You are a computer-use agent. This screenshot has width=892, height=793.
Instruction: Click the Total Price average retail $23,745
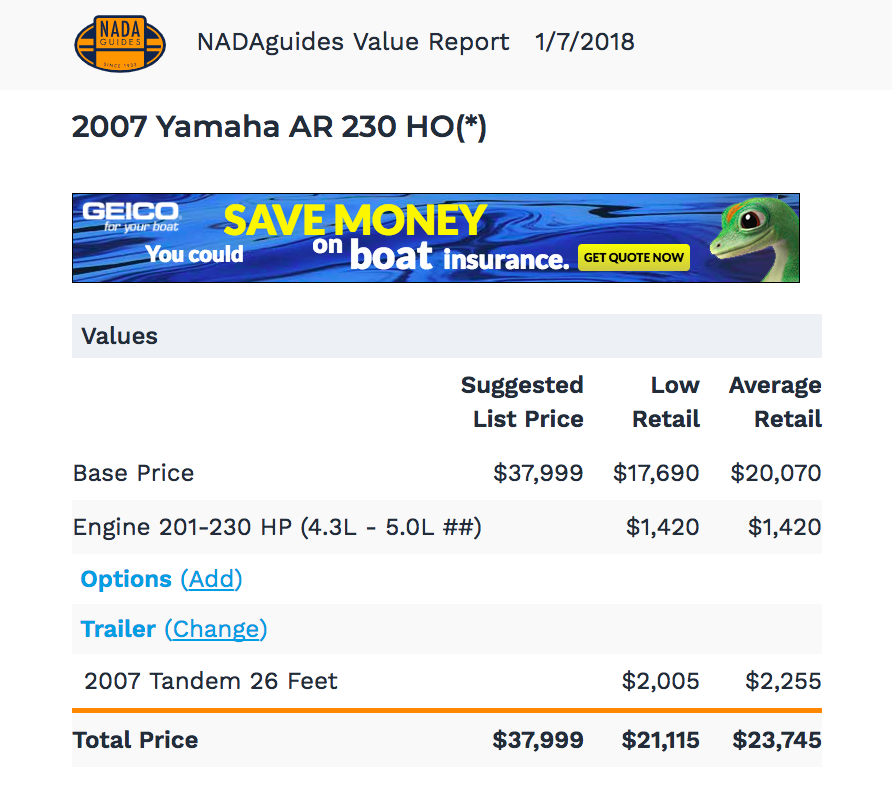coord(777,740)
